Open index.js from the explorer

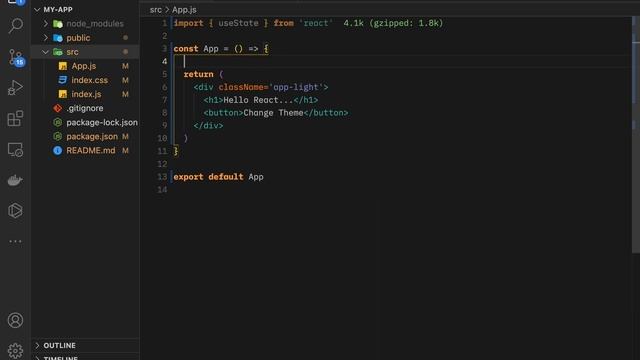tap(86, 94)
